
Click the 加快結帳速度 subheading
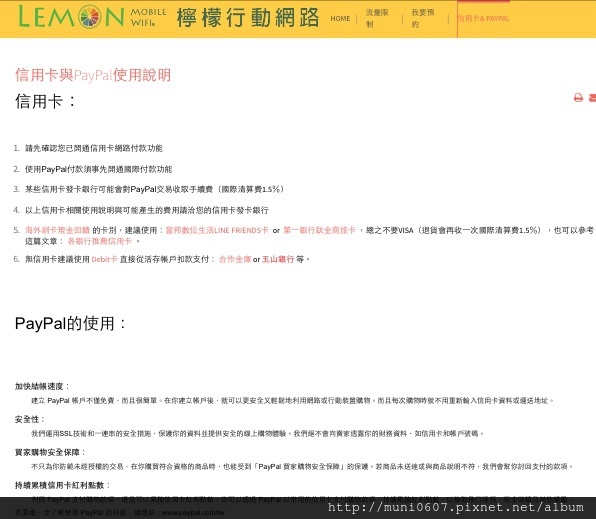(42, 386)
